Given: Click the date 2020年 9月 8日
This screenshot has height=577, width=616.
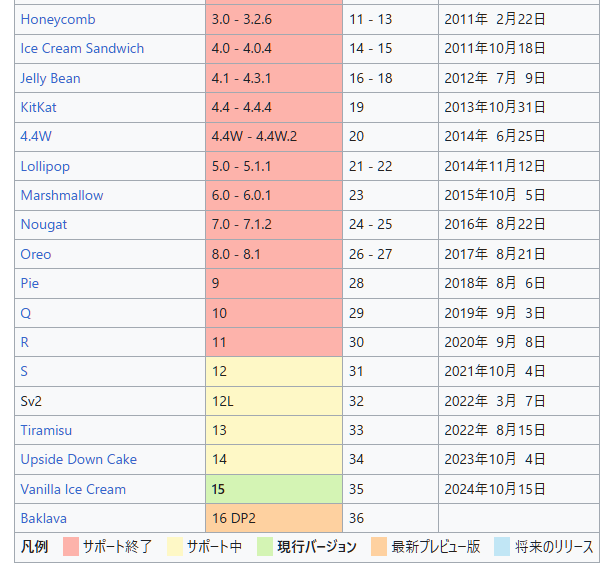Looking at the screenshot, I should [495, 342].
